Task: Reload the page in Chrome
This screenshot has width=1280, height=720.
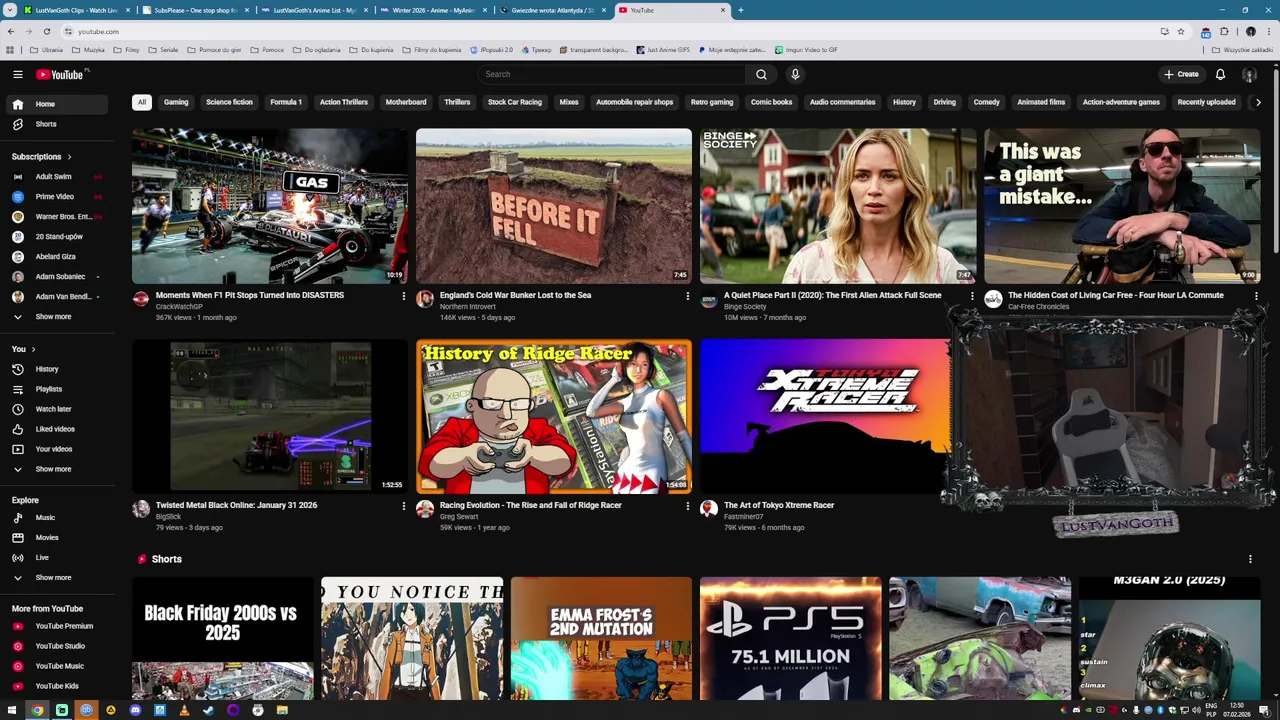Action: coord(46,31)
